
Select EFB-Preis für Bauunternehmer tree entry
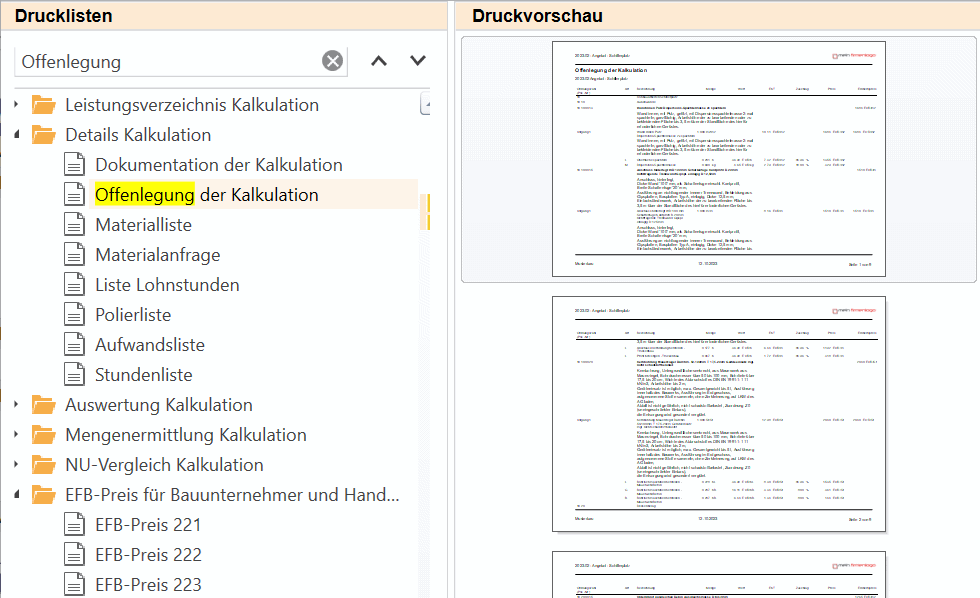(232, 494)
